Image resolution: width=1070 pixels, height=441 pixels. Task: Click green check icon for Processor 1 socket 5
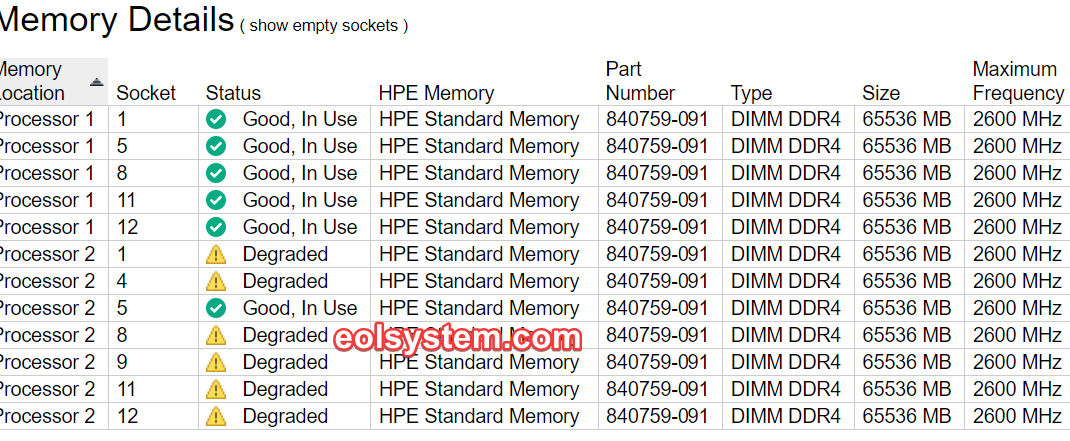point(216,146)
